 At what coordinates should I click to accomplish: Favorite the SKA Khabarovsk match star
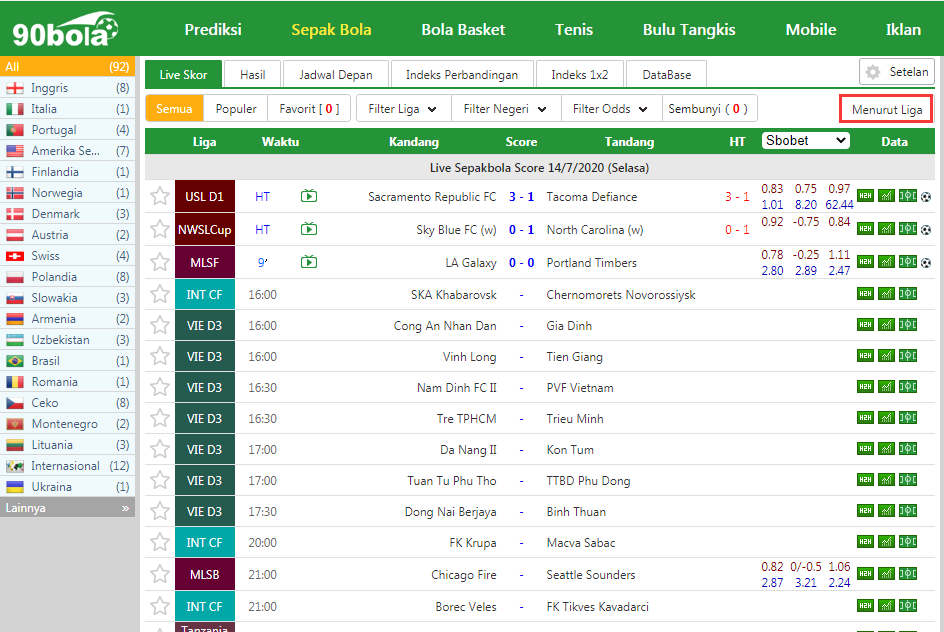pyautogui.click(x=160, y=294)
